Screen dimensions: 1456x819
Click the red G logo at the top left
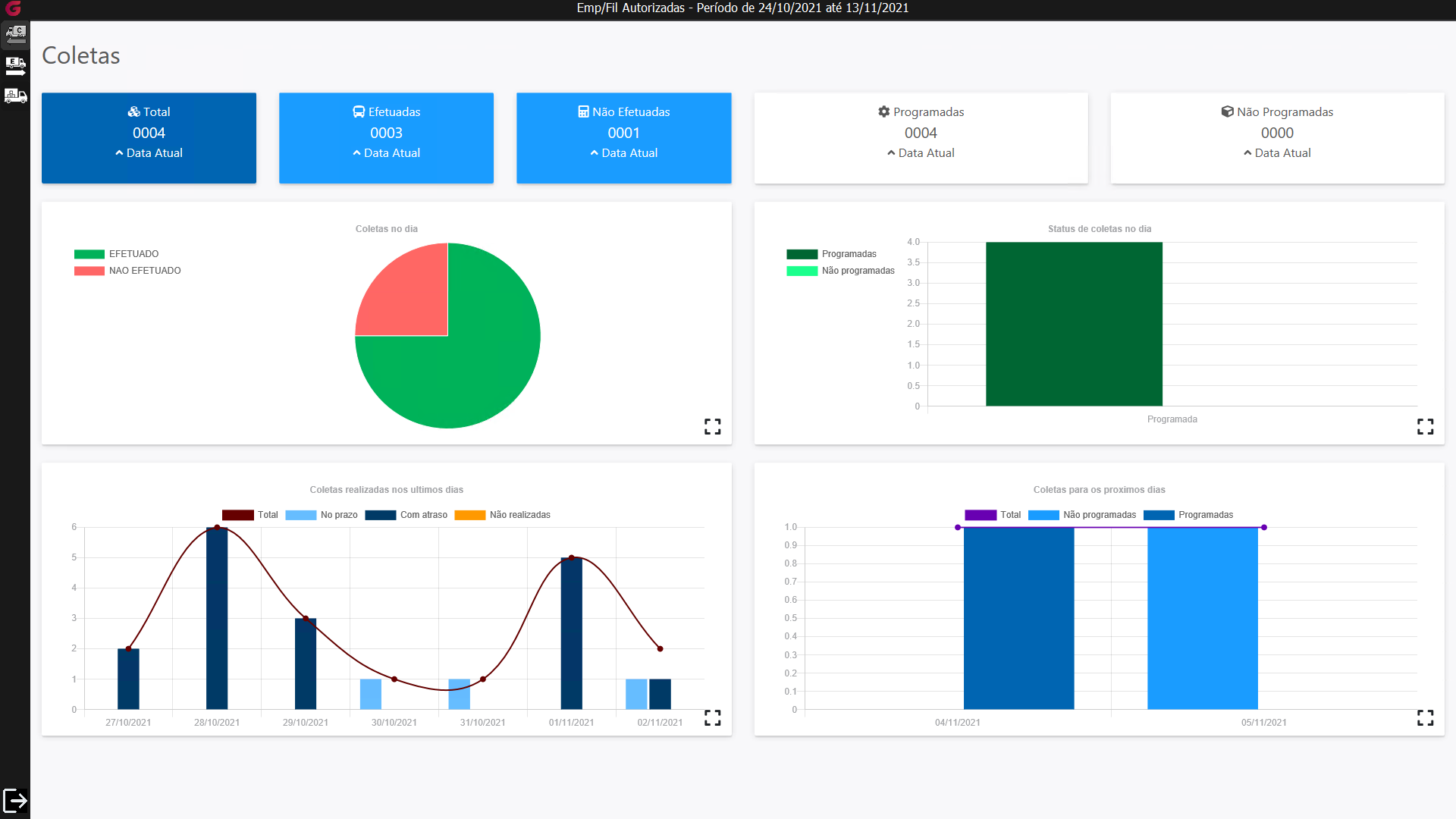point(13,8)
